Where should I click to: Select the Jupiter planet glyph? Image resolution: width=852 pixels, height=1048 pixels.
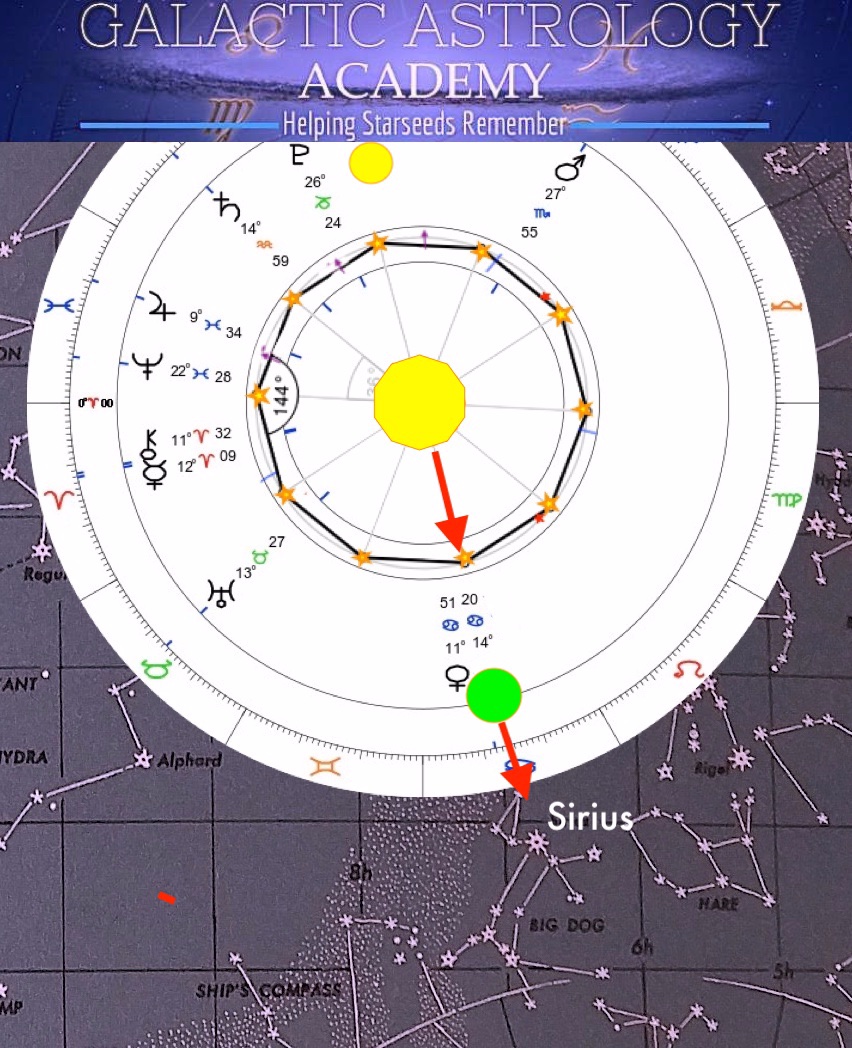161,305
